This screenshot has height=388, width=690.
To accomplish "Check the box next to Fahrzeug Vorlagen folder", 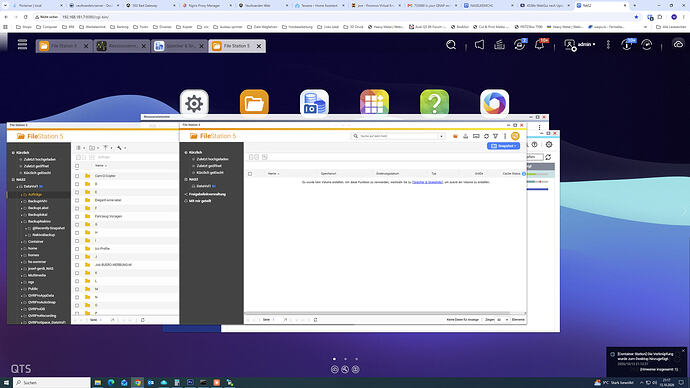I will [77, 216].
